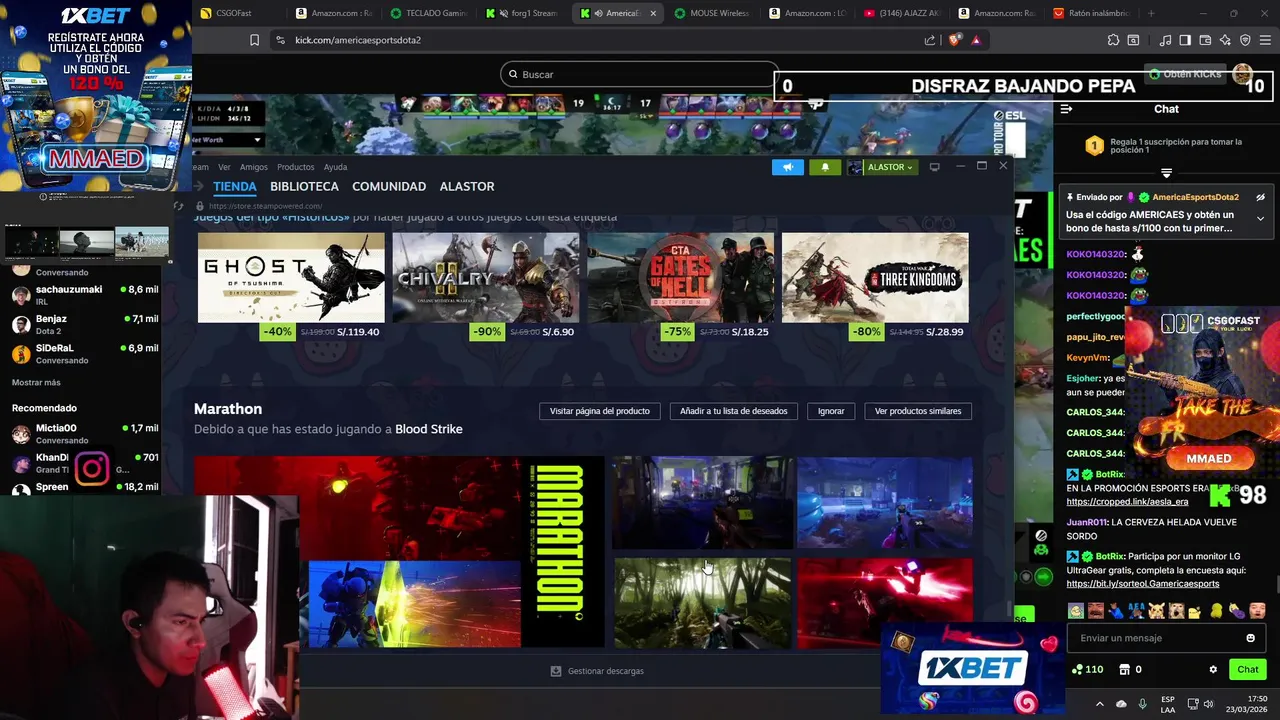Viewport: 1280px width, 720px height.
Task: Click the Ignorar button for Marathon
Action: pyautogui.click(x=831, y=411)
